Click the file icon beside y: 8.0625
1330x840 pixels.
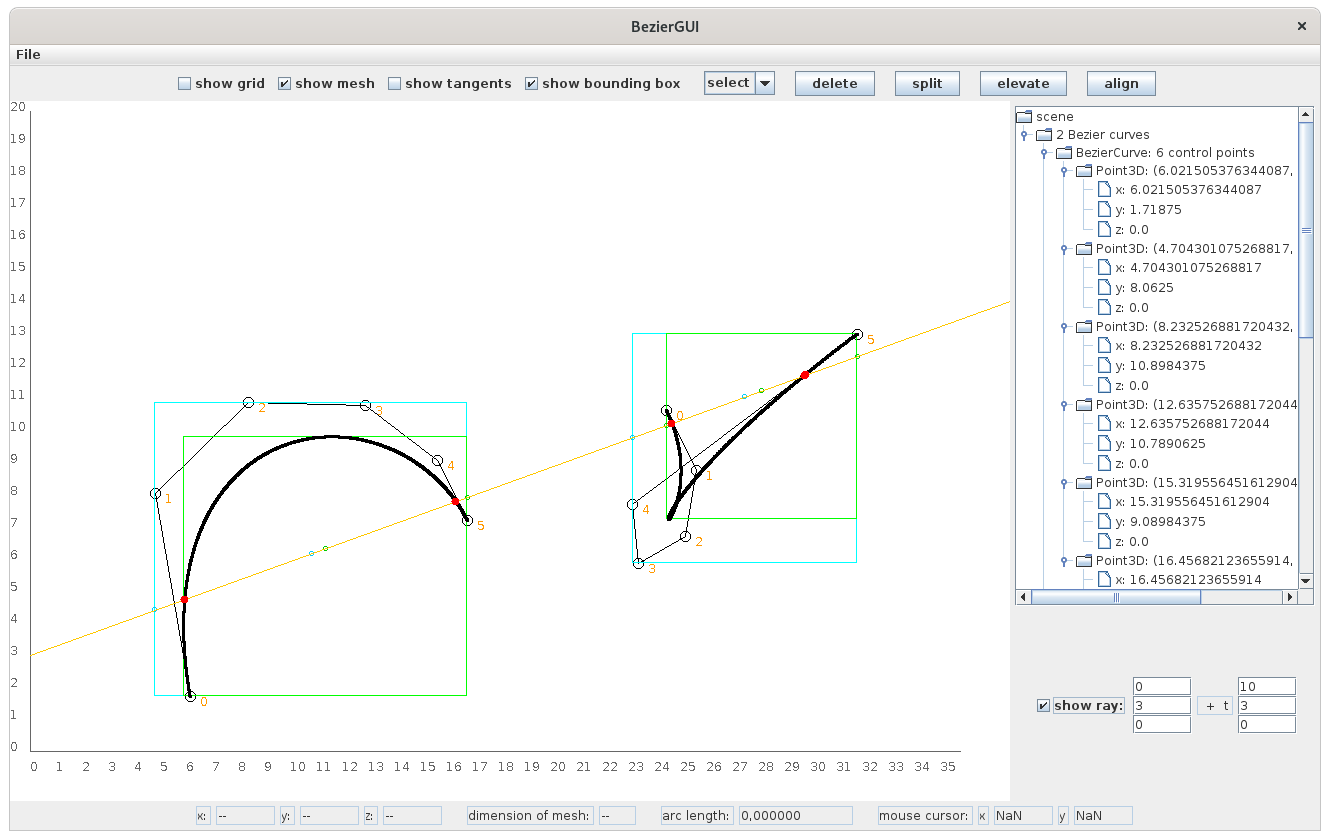pos(1104,287)
